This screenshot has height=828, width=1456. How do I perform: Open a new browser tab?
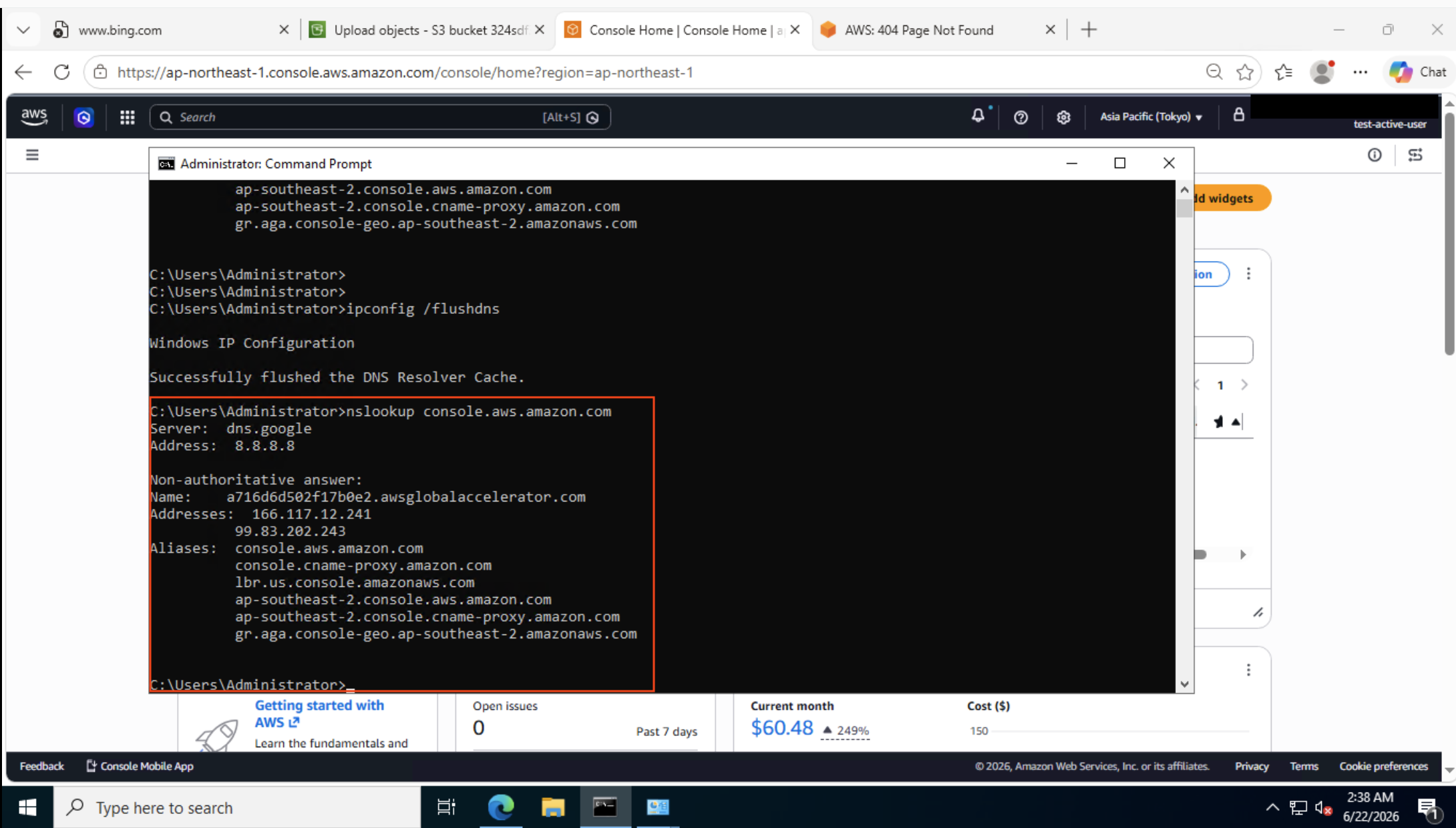tap(1089, 29)
